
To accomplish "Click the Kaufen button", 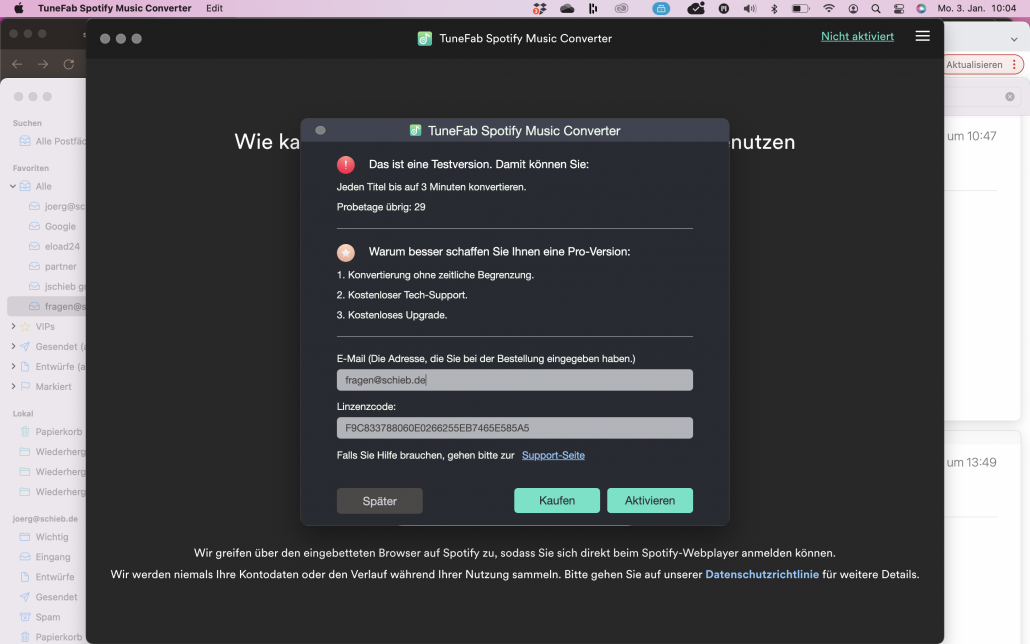I will point(556,500).
